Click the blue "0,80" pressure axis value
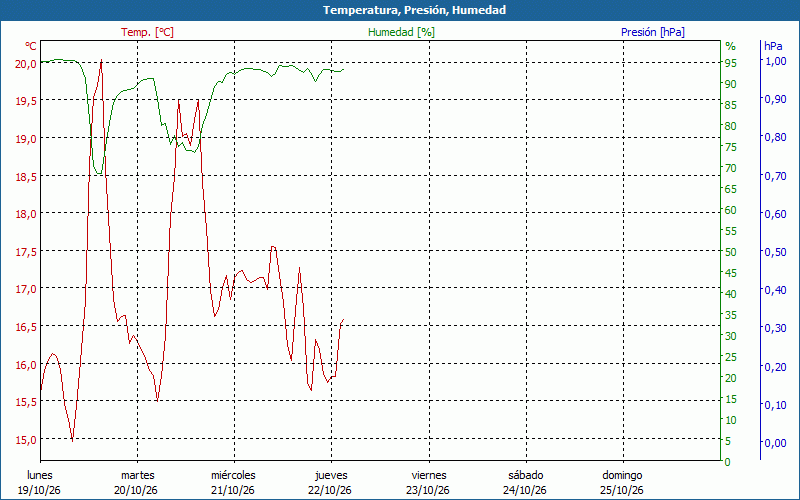 pyautogui.click(x=775, y=137)
